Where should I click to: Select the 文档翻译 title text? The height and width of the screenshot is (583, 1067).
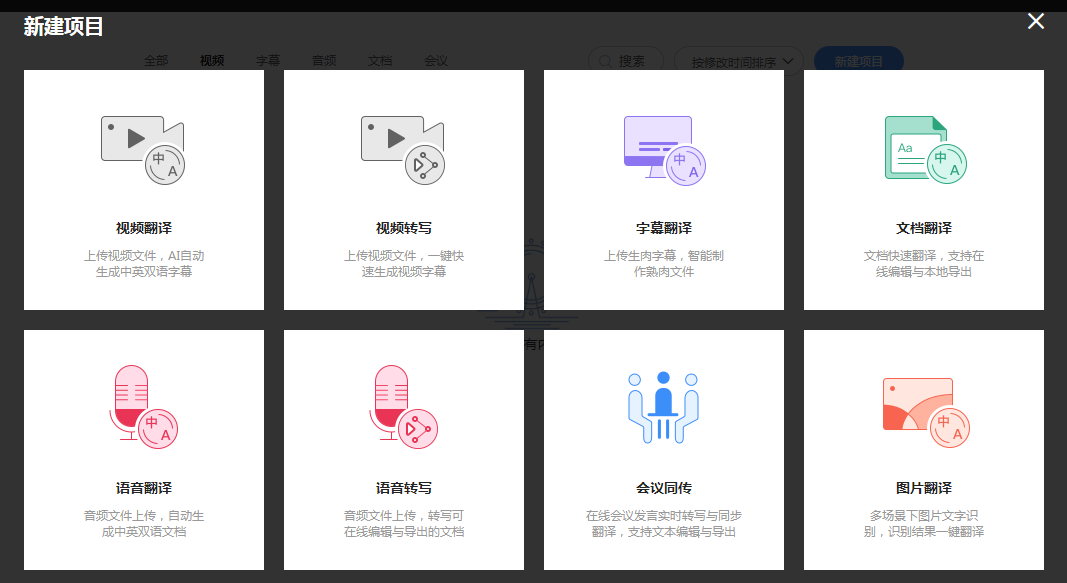click(x=923, y=228)
